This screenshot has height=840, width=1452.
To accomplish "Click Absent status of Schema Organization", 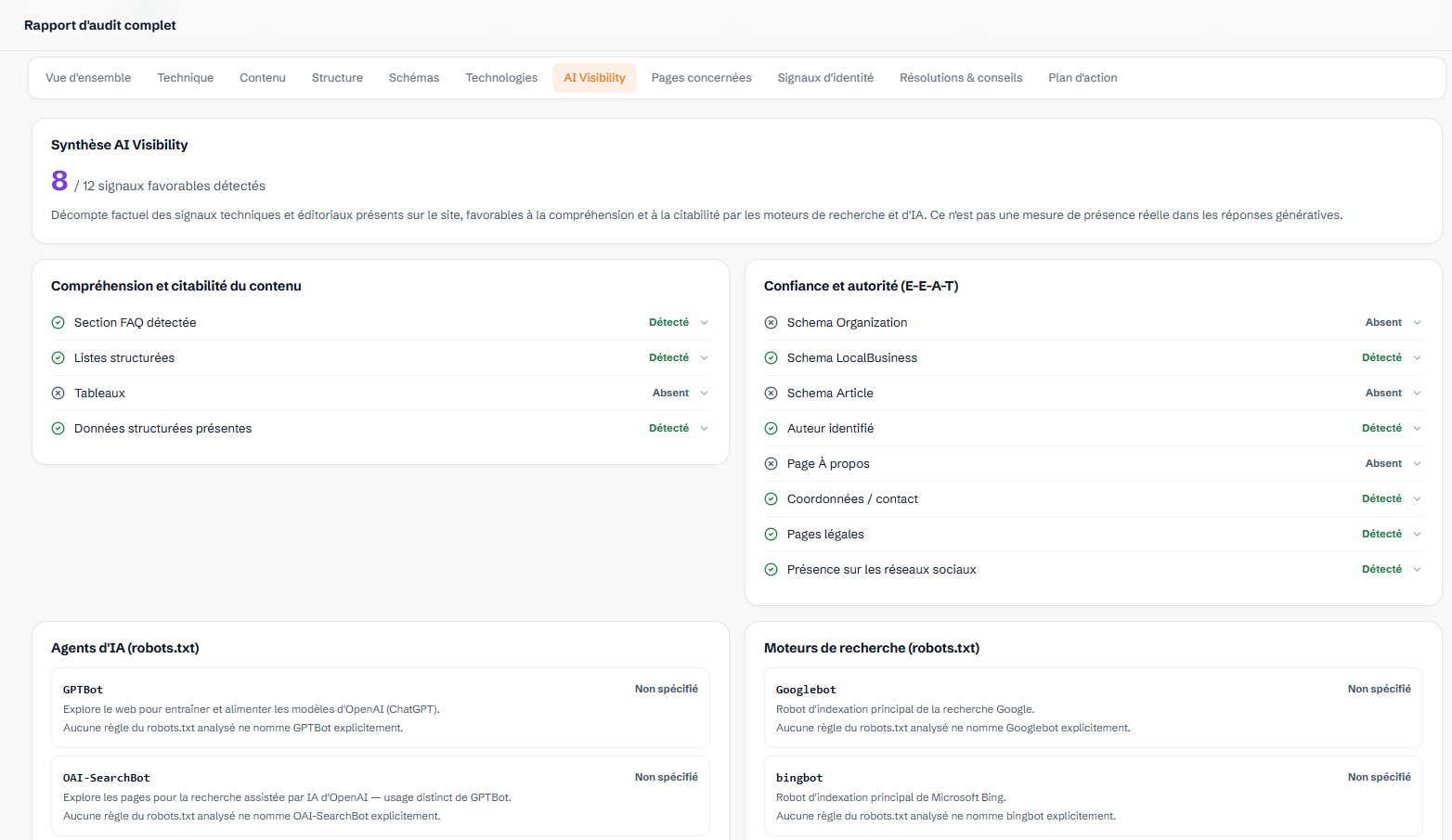I will (1383, 323).
